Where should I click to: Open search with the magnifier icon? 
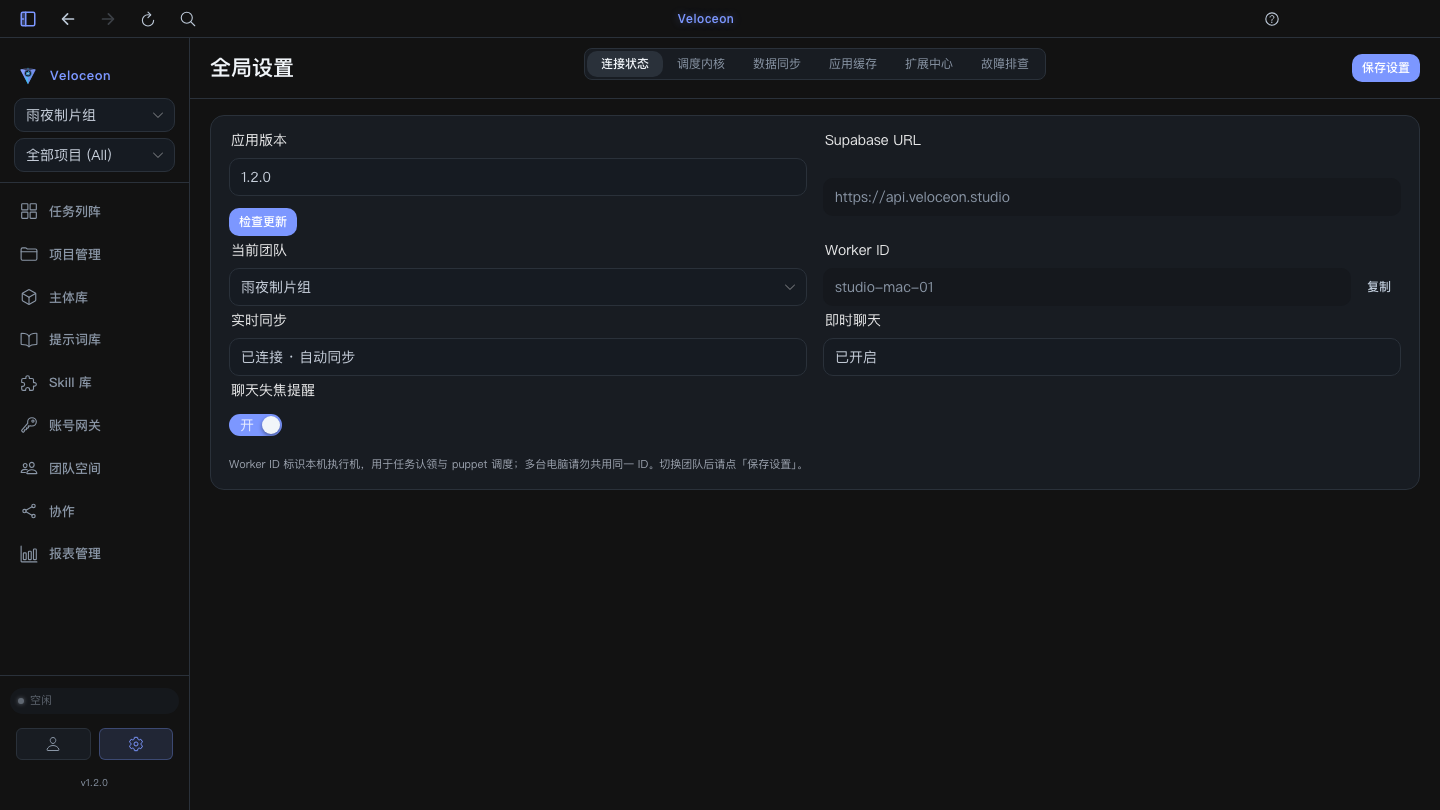[x=188, y=19]
